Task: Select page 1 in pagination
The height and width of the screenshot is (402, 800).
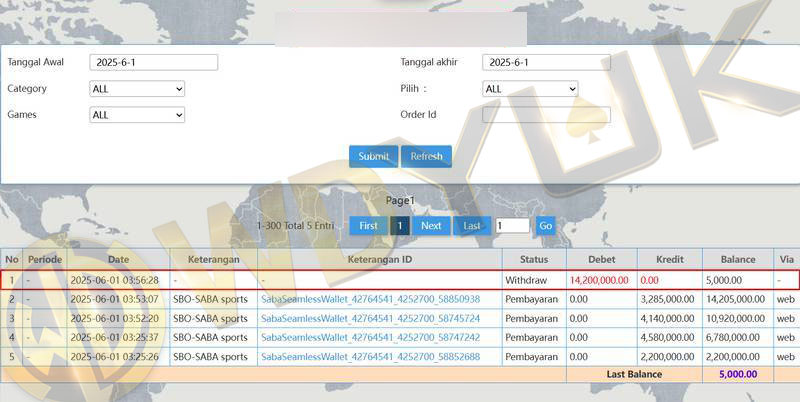Action: tap(400, 225)
